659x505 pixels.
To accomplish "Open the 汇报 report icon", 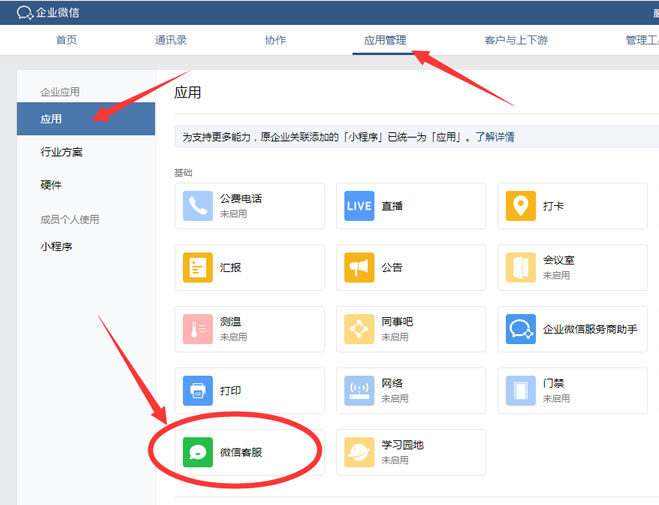I will pyautogui.click(x=199, y=268).
